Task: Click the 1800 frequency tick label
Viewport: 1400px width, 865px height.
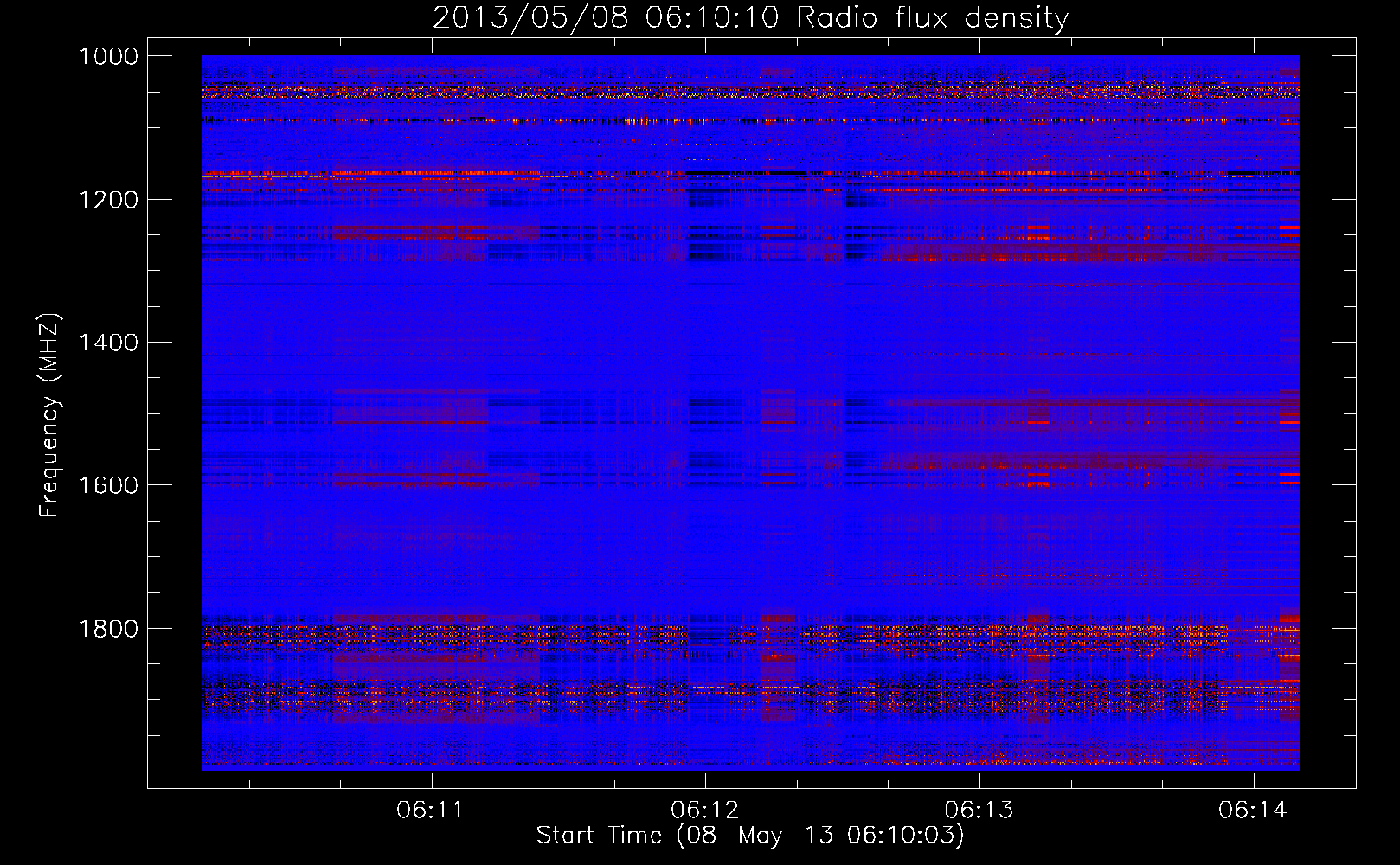Action: click(108, 629)
